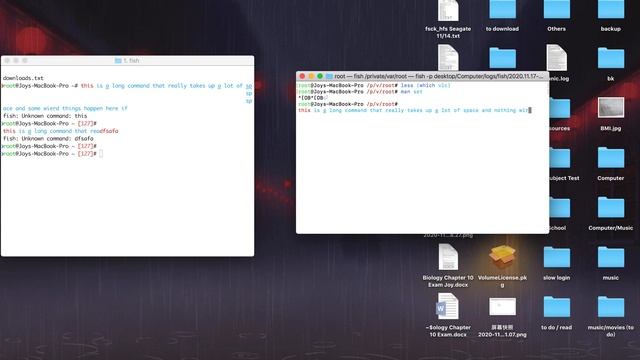Select the Others folder icon
The width and height of the screenshot is (640, 360).
(556, 10)
